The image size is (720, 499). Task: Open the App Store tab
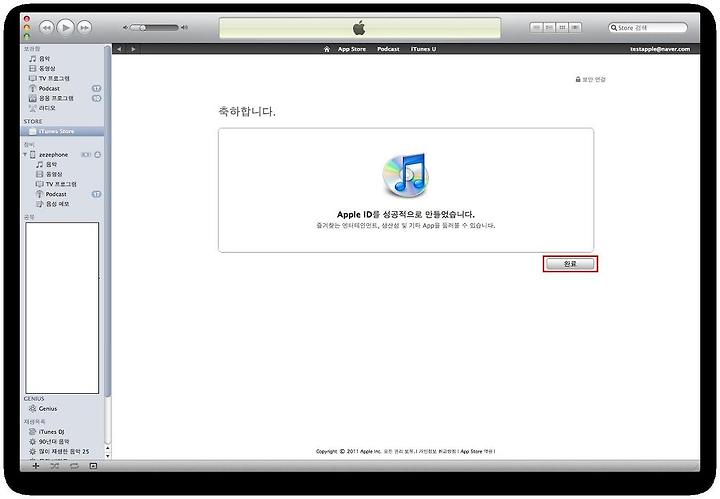352,49
